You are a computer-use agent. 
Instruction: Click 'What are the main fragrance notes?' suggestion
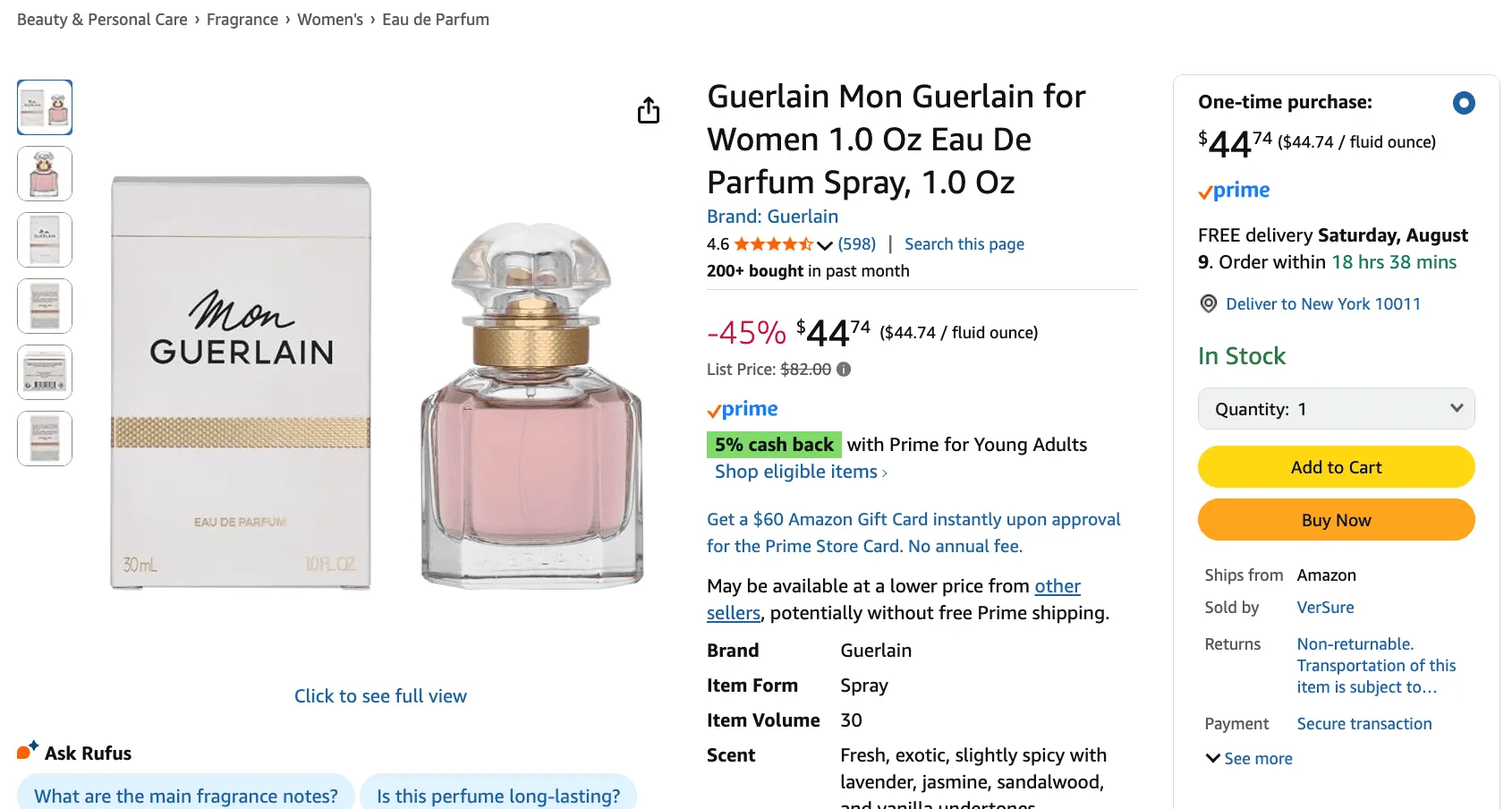point(186,796)
